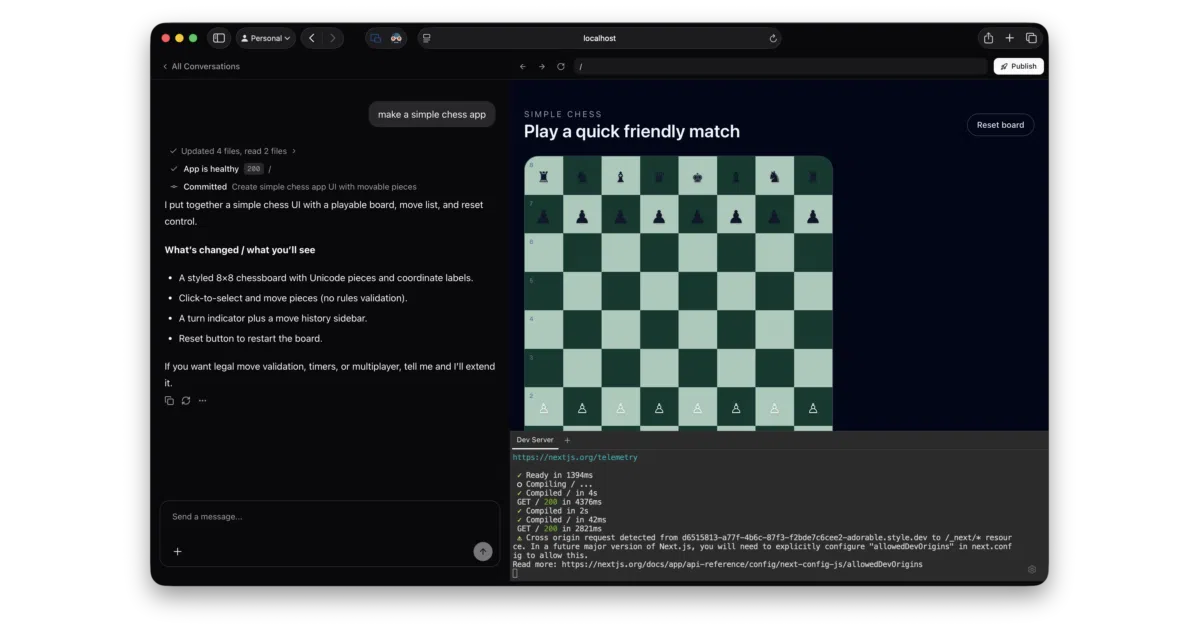Click the Committed commit icon

pyautogui.click(x=174, y=187)
